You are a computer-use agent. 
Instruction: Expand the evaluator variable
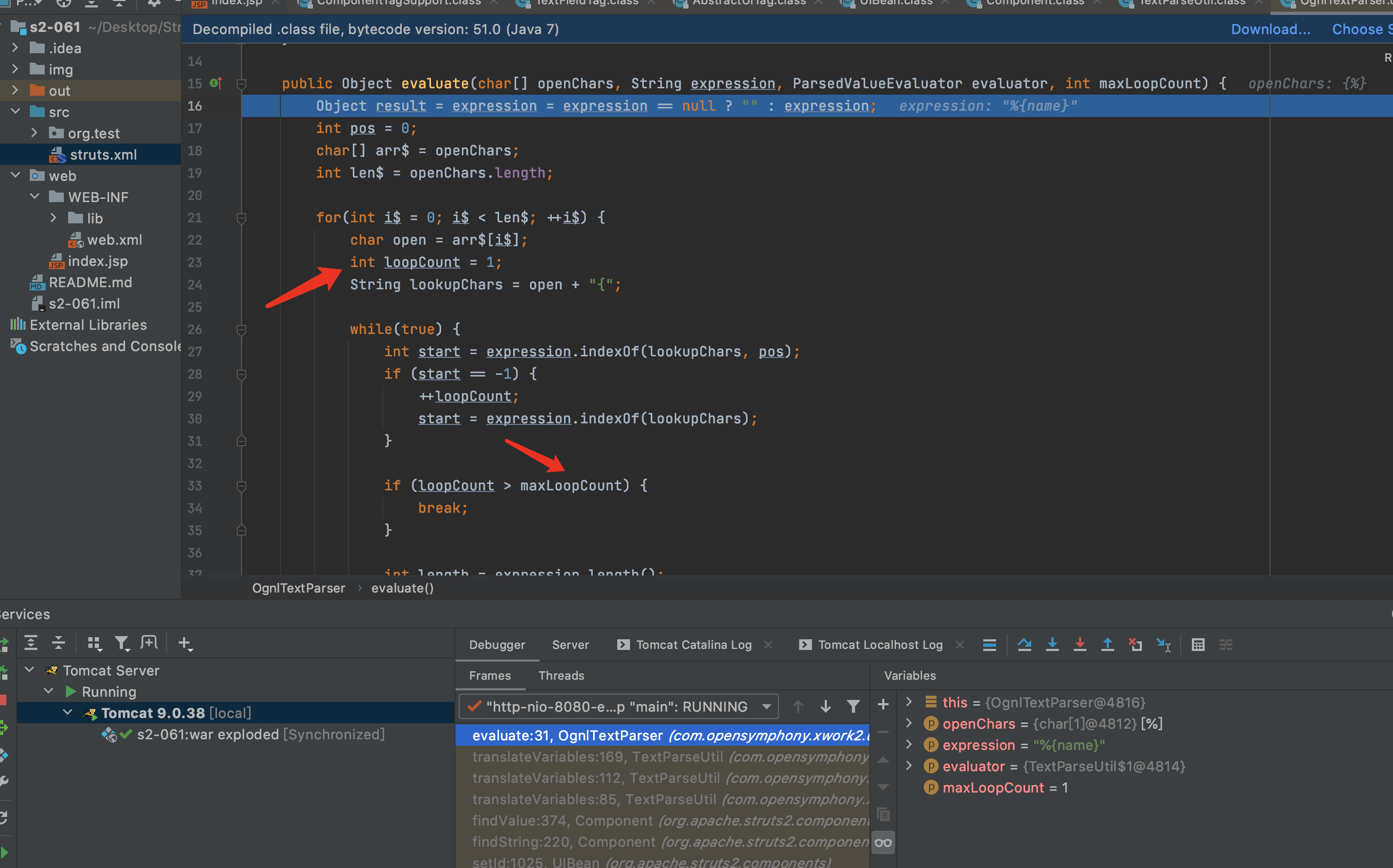[908, 765]
